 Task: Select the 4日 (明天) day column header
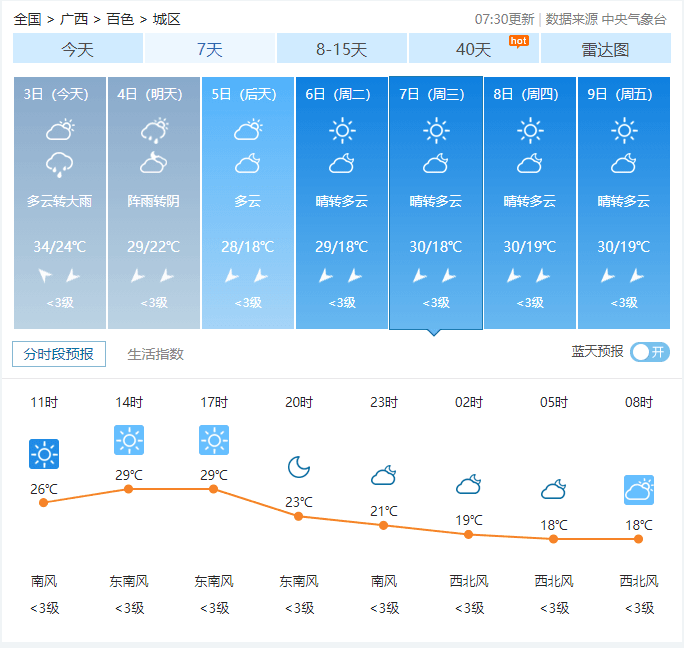tap(150, 94)
